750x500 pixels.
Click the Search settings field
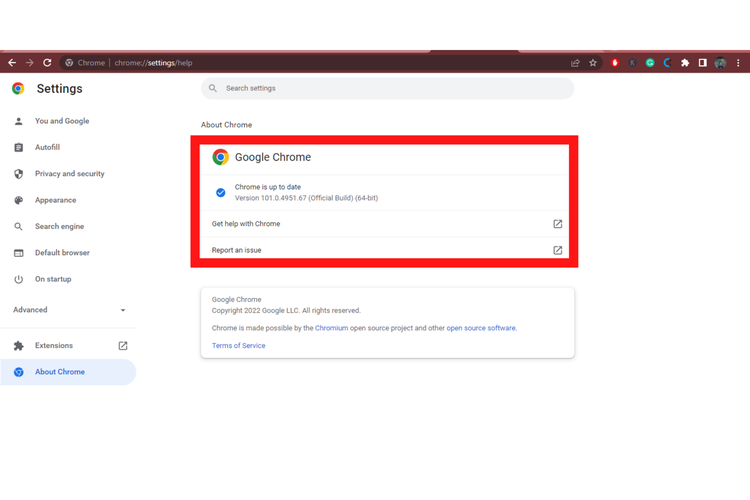[387, 89]
